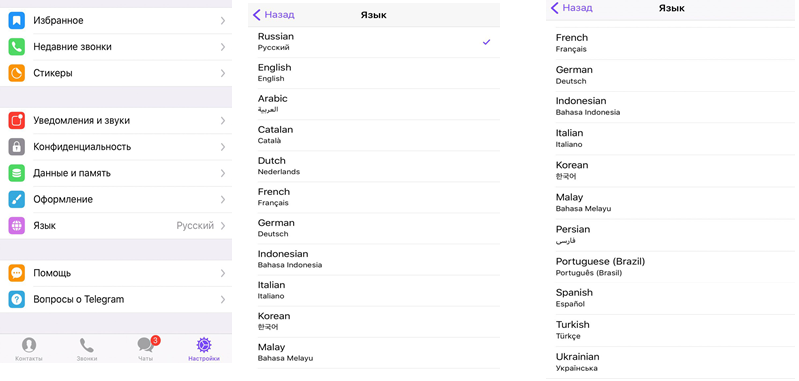Open the green Данные и память icon
The height and width of the screenshot is (381, 799).
click(x=16, y=173)
